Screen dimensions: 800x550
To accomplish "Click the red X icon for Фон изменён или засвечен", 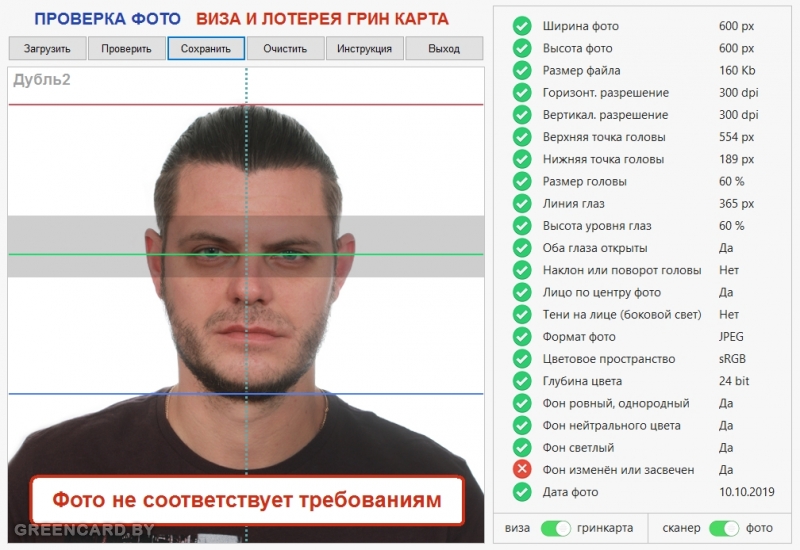I will point(522,469).
